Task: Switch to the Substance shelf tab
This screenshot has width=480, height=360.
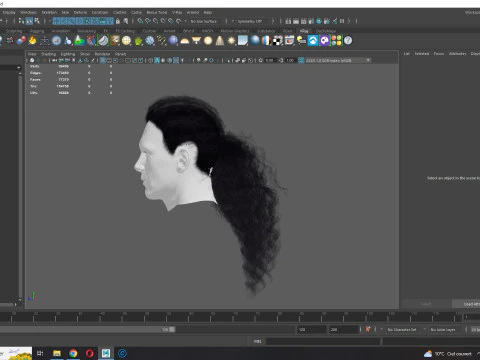Action: pyautogui.click(x=266, y=31)
